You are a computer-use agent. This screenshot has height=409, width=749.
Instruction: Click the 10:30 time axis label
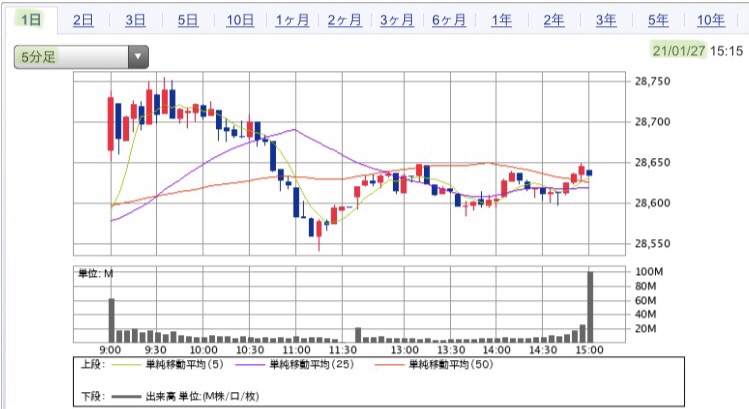(250, 350)
